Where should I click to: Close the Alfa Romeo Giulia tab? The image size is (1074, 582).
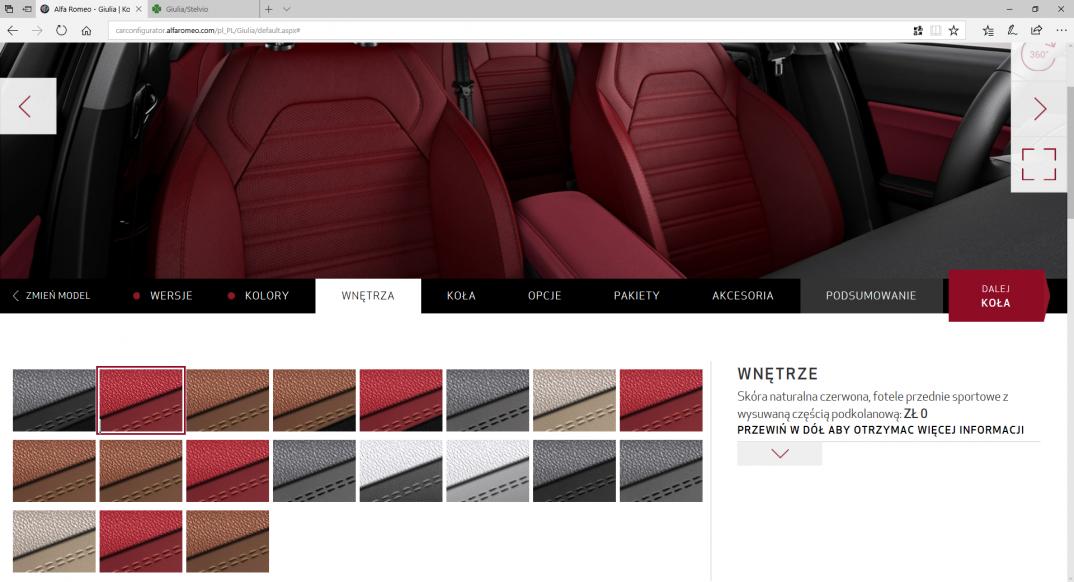(138, 9)
